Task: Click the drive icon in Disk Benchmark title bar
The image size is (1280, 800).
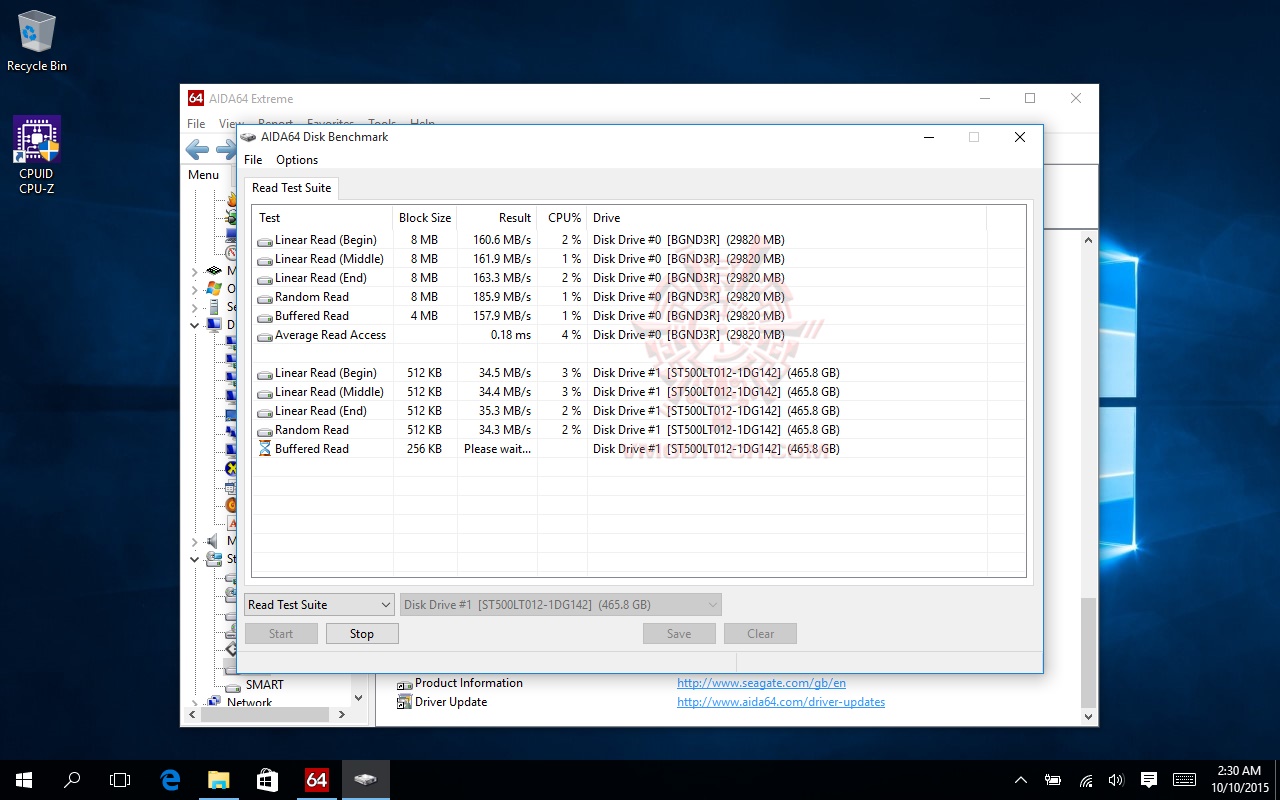Action: [249, 137]
